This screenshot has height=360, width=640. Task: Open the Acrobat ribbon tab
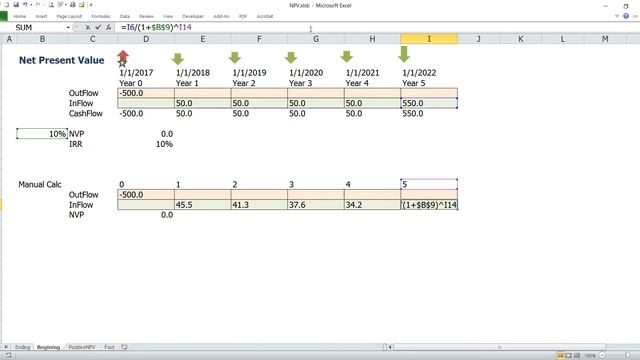pyautogui.click(x=264, y=16)
